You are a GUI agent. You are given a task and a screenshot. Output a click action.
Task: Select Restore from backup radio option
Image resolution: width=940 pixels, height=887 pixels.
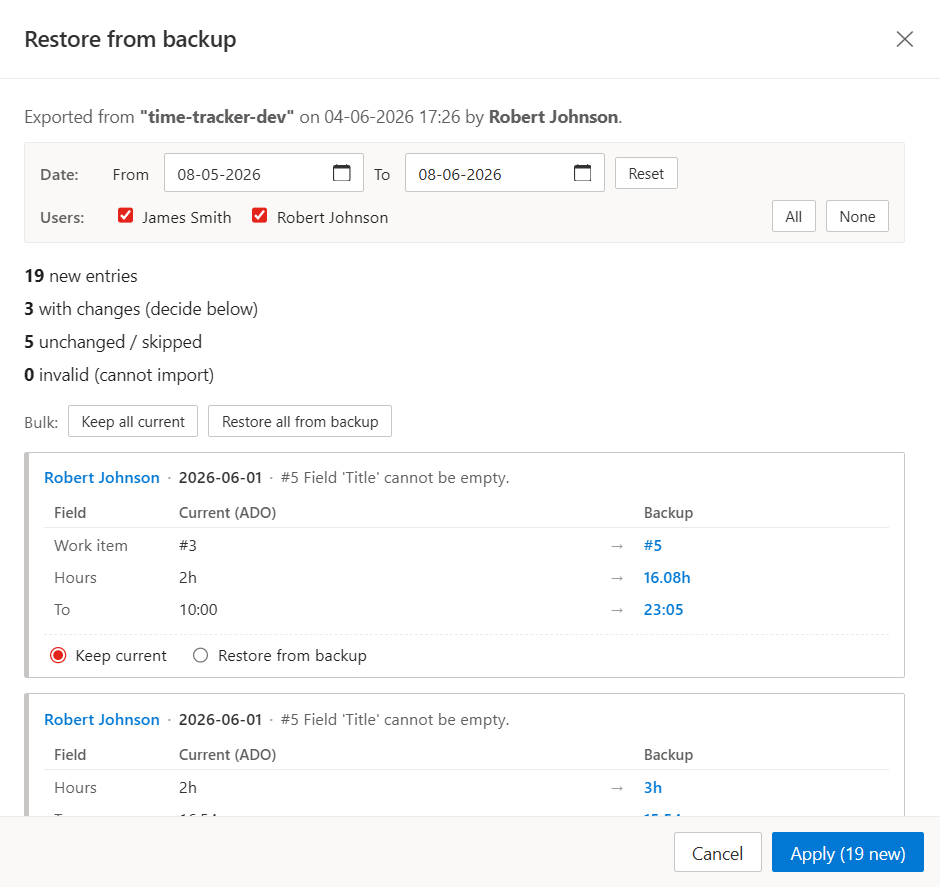point(200,656)
